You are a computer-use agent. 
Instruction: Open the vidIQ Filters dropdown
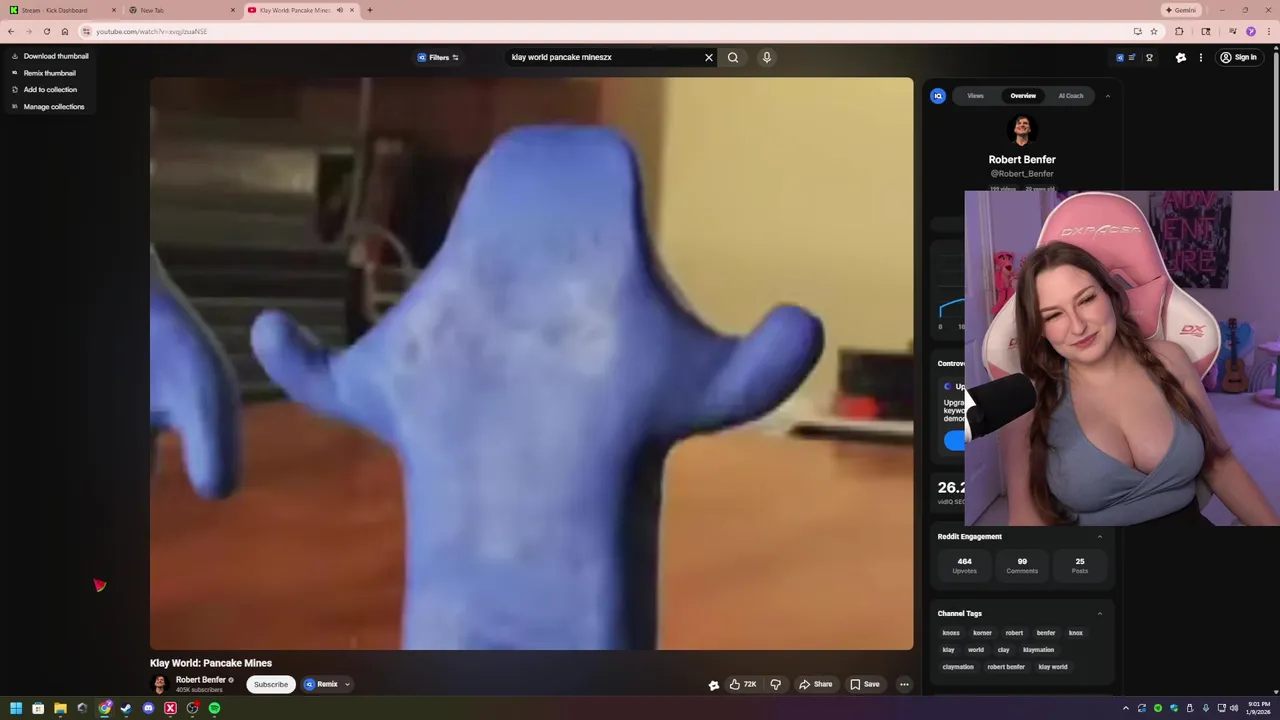(x=438, y=57)
